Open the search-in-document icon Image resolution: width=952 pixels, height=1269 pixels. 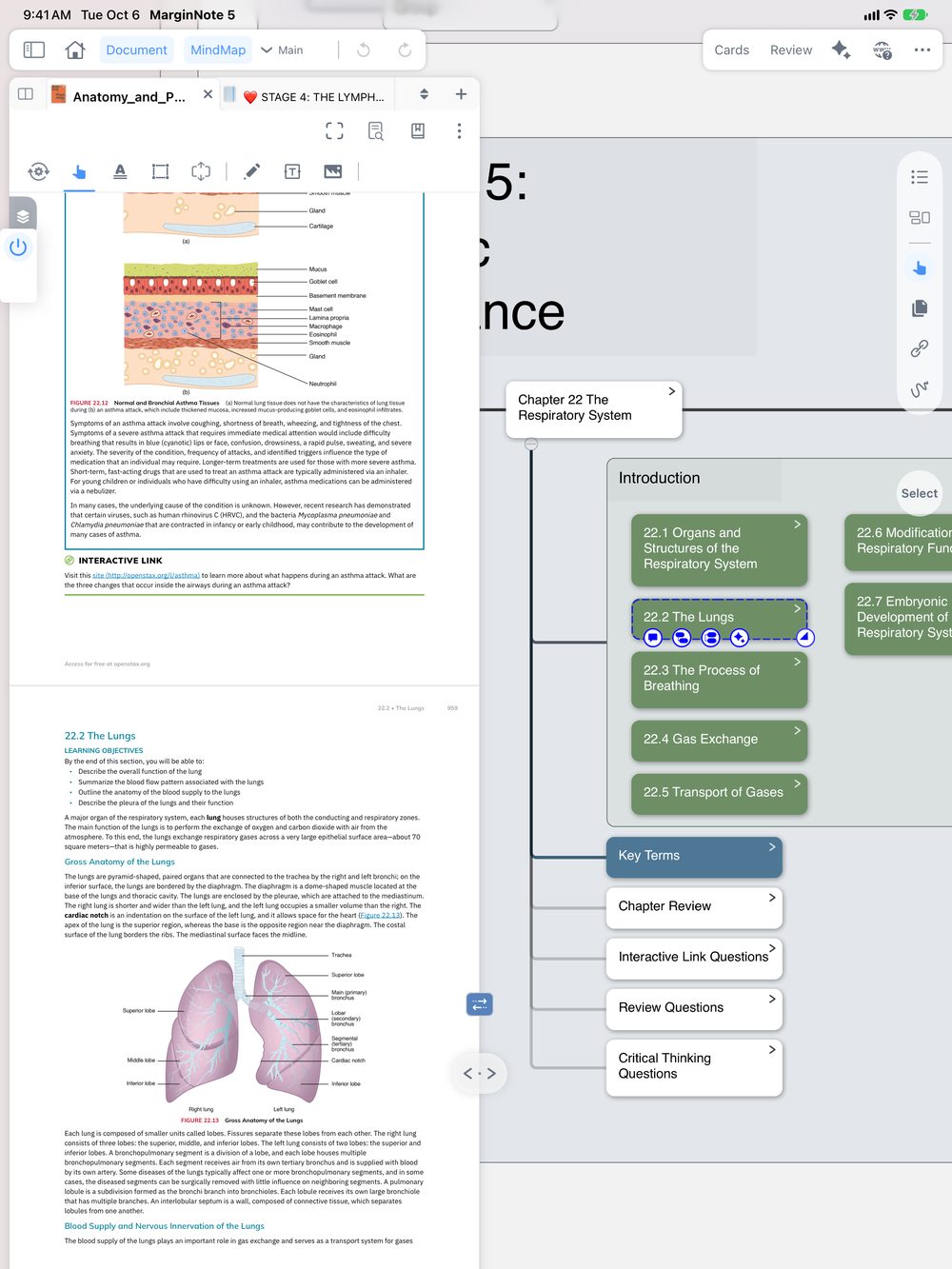pyautogui.click(x=376, y=130)
